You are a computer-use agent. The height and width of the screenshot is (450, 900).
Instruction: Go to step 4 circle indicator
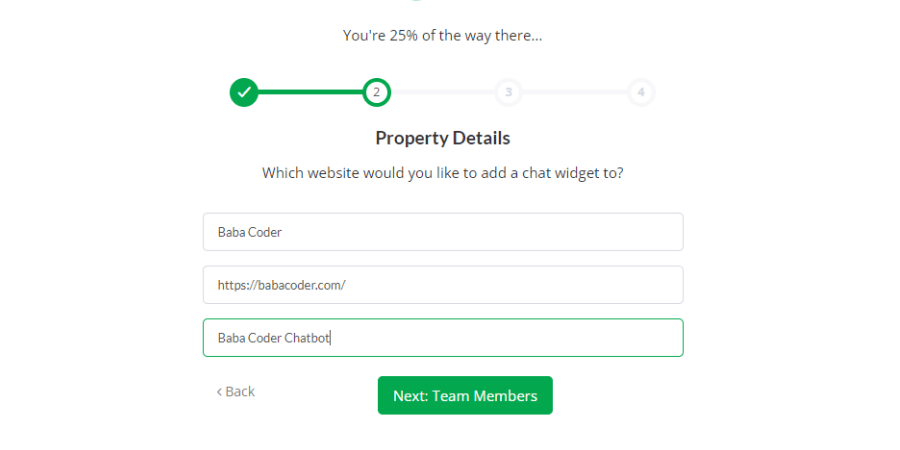point(641,92)
